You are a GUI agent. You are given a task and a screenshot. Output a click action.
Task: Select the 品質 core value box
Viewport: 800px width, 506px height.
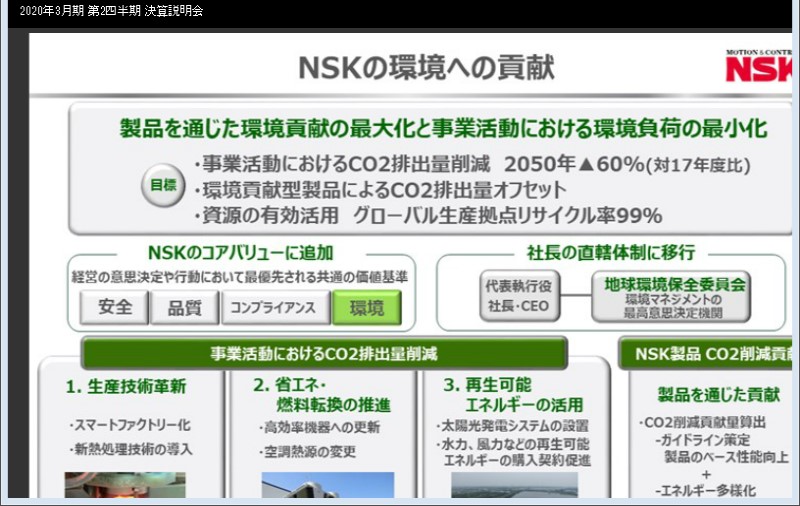point(185,308)
